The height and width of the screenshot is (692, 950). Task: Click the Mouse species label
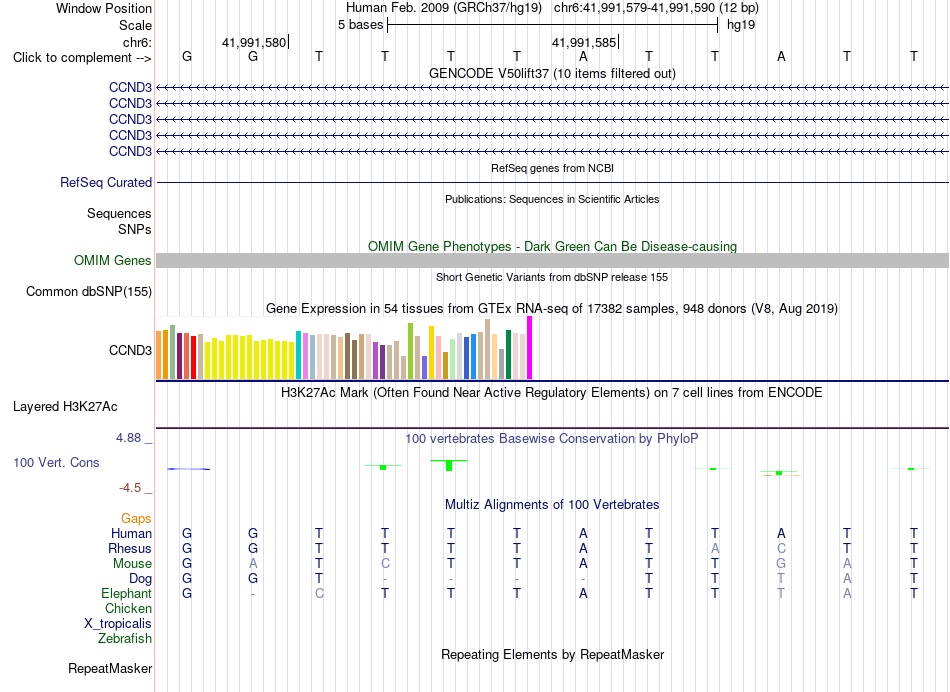132,564
